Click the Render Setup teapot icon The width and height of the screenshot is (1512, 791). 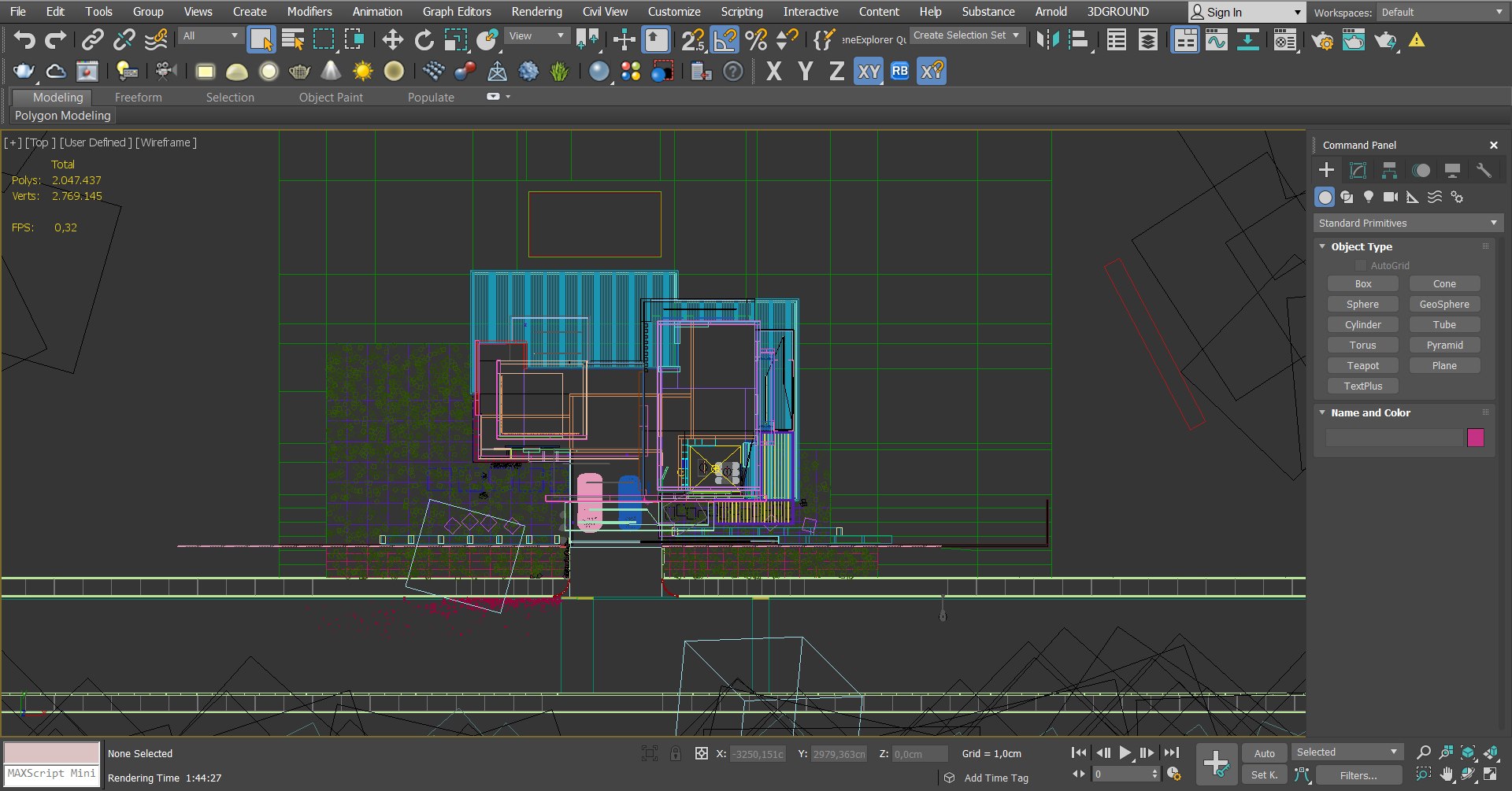[x=1322, y=40]
